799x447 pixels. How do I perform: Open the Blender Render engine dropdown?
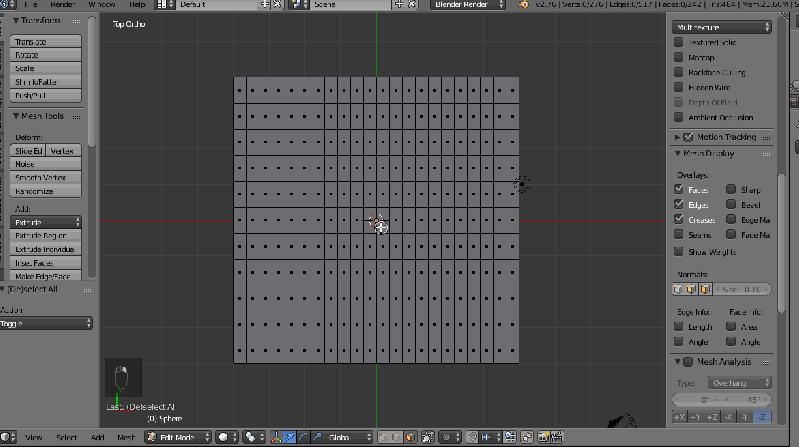(x=468, y=5)
